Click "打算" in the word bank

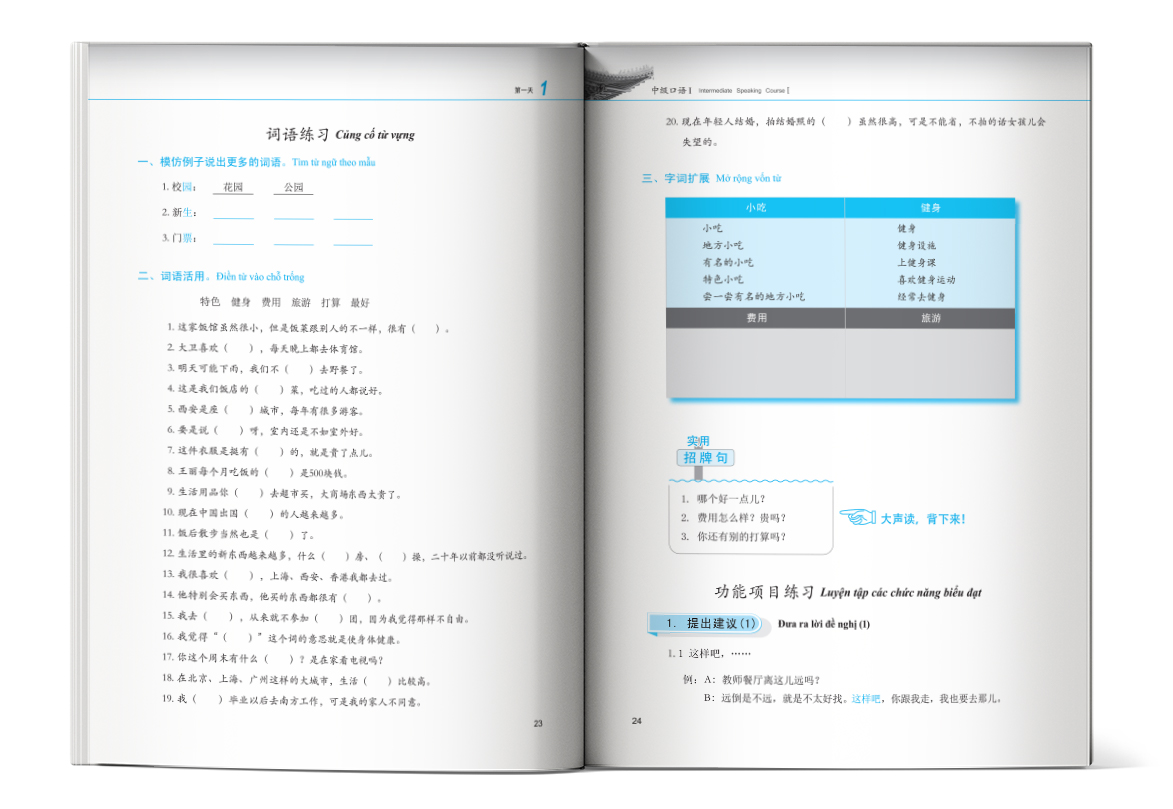331,302
